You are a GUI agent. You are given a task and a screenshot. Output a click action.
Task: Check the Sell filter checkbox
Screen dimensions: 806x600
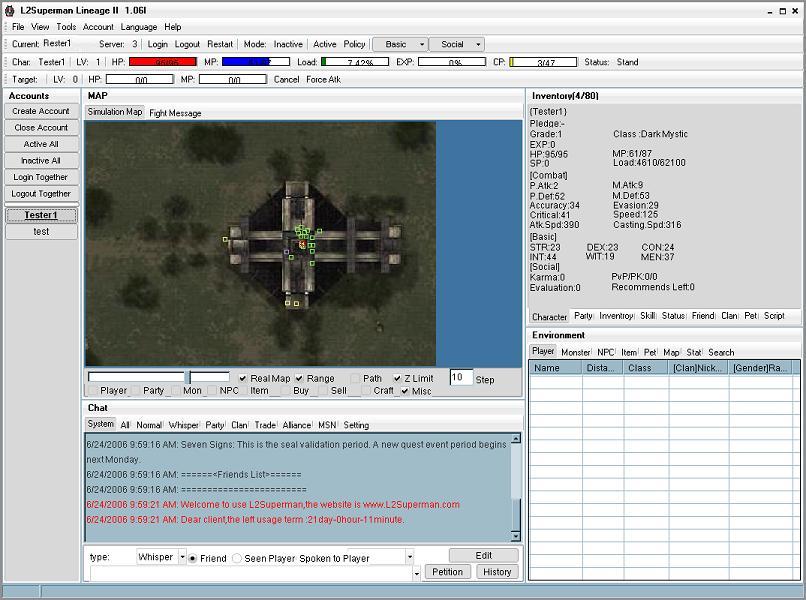click(x=324, y=391)
